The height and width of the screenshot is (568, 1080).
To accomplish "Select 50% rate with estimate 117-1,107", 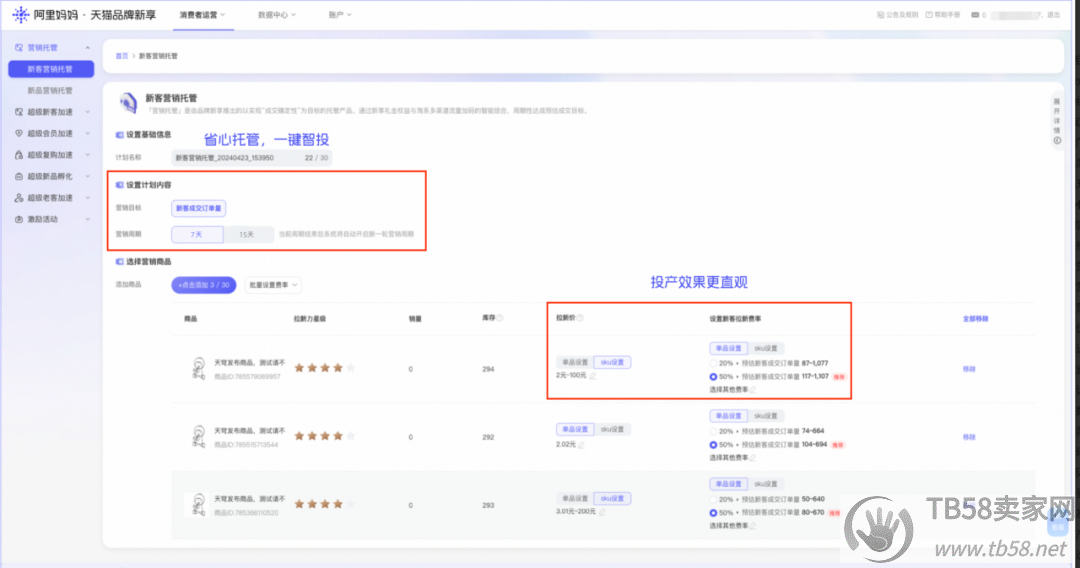I will tap(713, 377).
